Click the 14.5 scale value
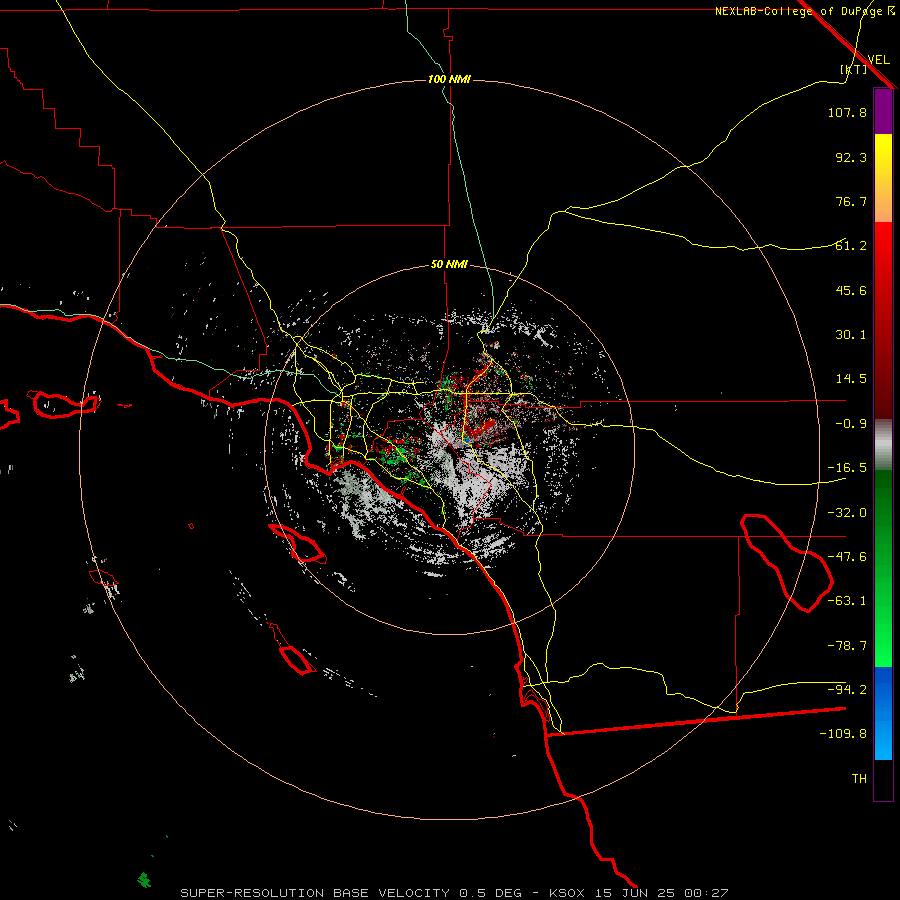 [x=851, y=379]
